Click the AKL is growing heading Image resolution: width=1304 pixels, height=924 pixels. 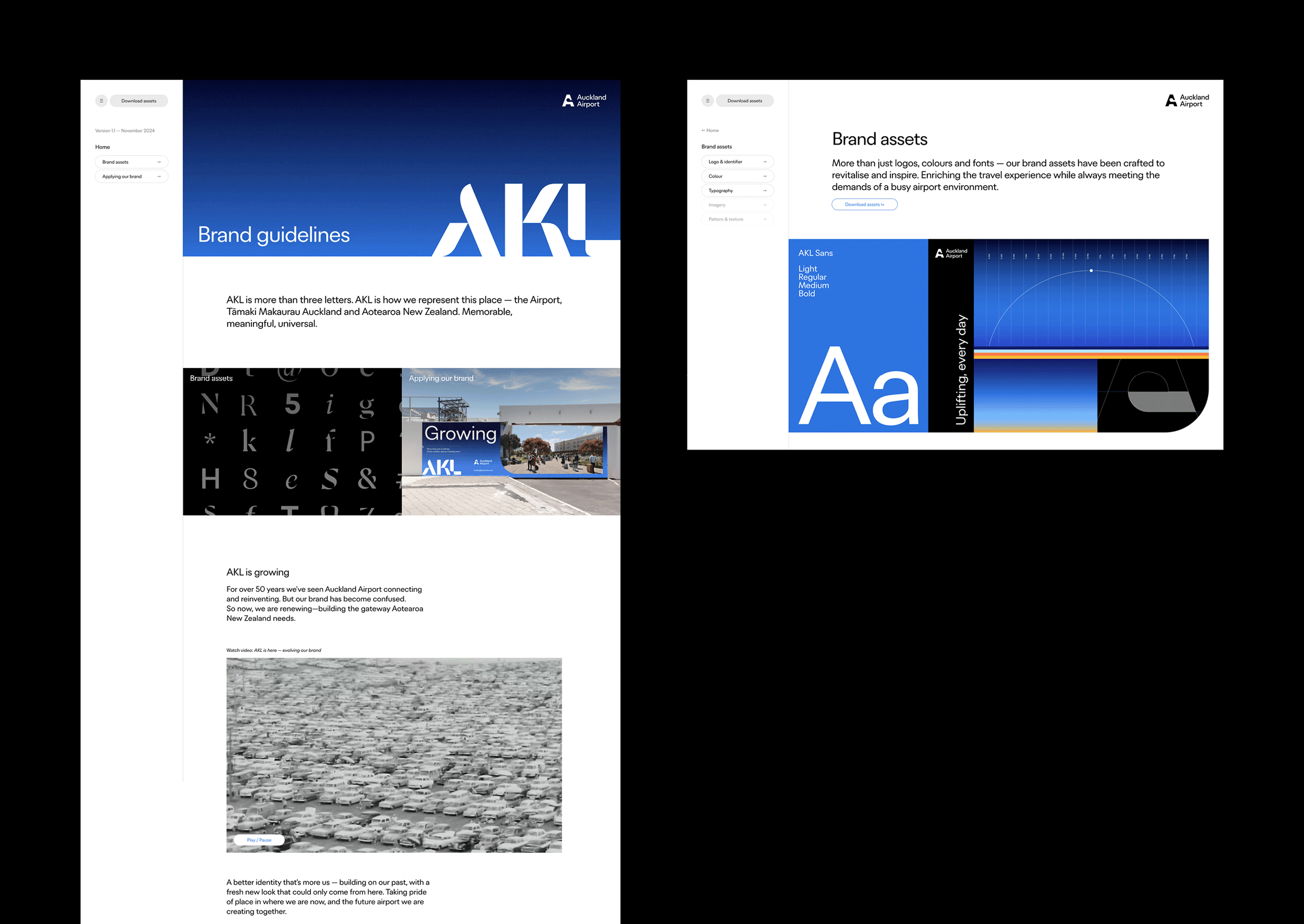(258, 573)
